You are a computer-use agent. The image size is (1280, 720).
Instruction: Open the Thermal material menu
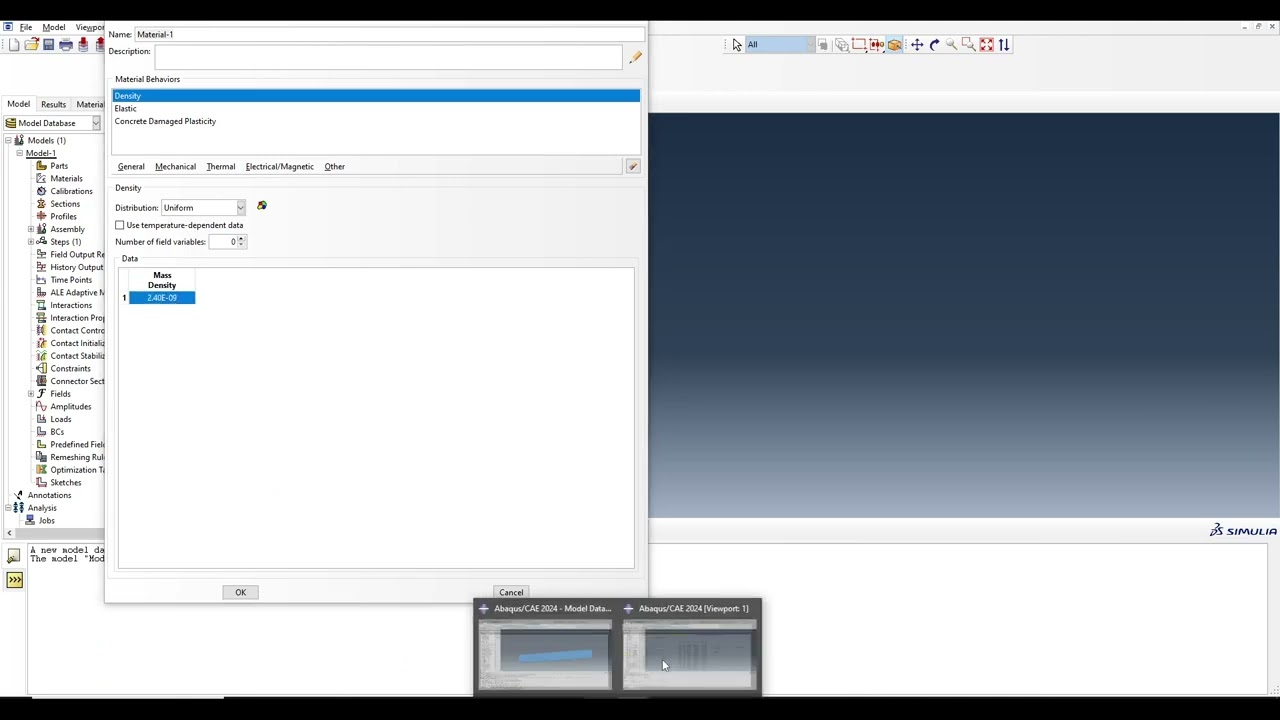click(220, 167)
